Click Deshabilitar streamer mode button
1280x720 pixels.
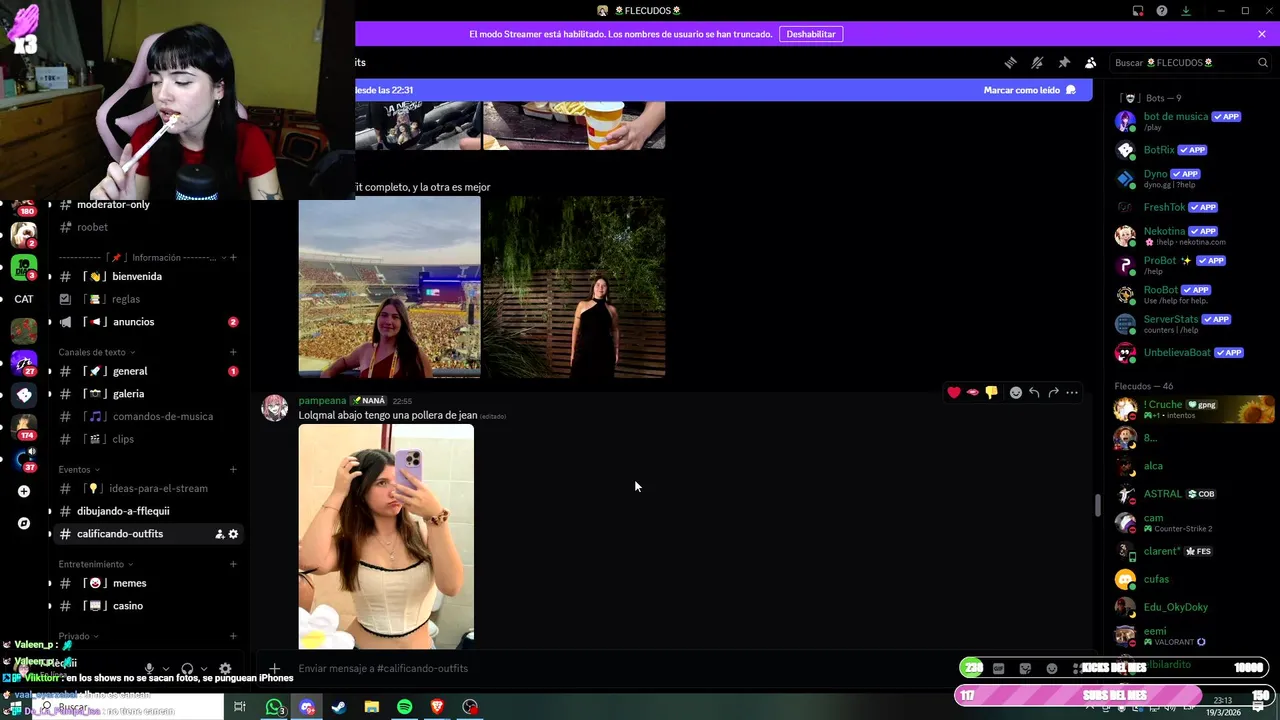click(x=811, y=34)
